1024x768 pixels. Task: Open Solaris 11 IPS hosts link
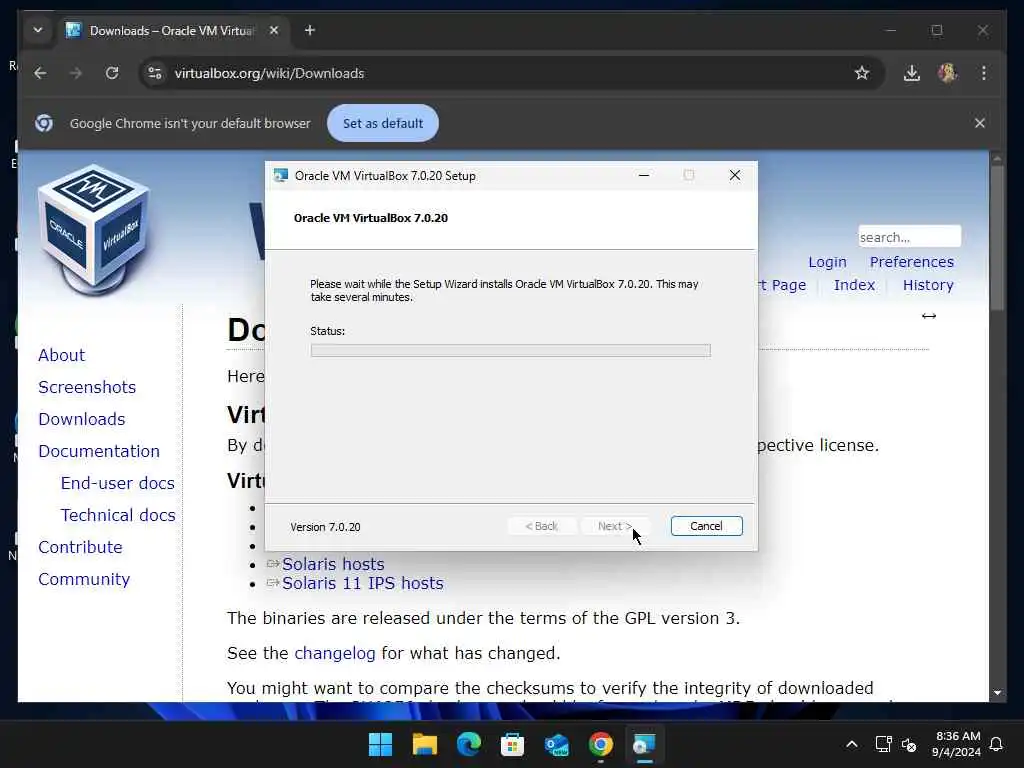coord(362,583)
